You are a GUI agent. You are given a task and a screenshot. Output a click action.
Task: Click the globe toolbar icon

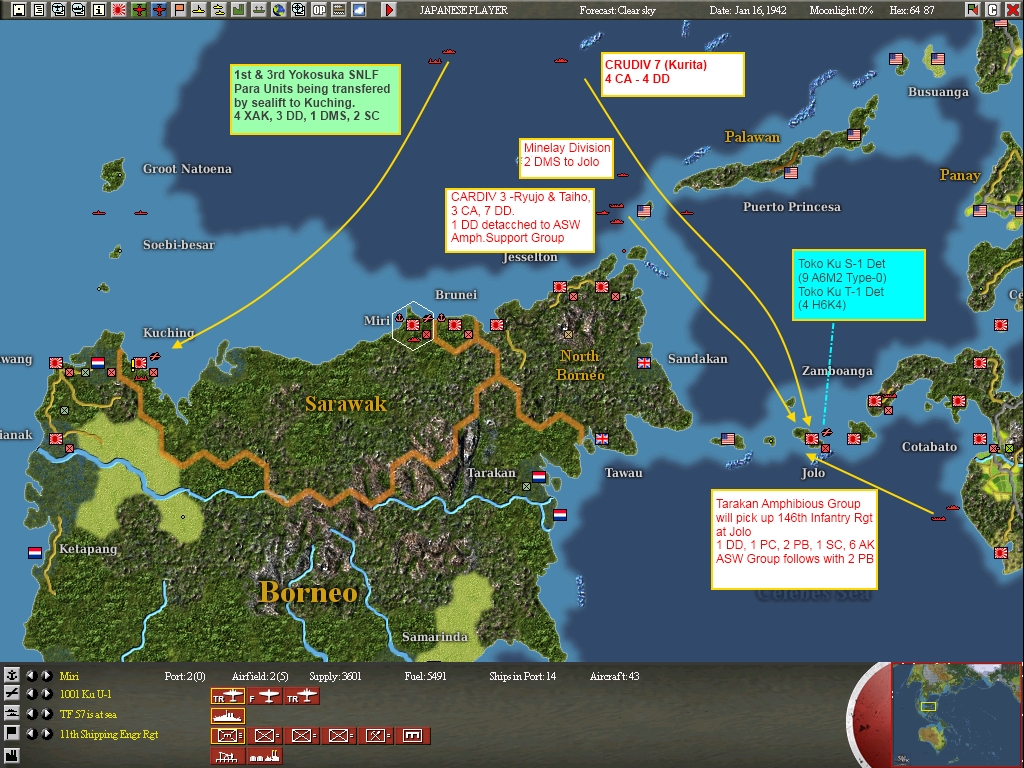[279, 10]
